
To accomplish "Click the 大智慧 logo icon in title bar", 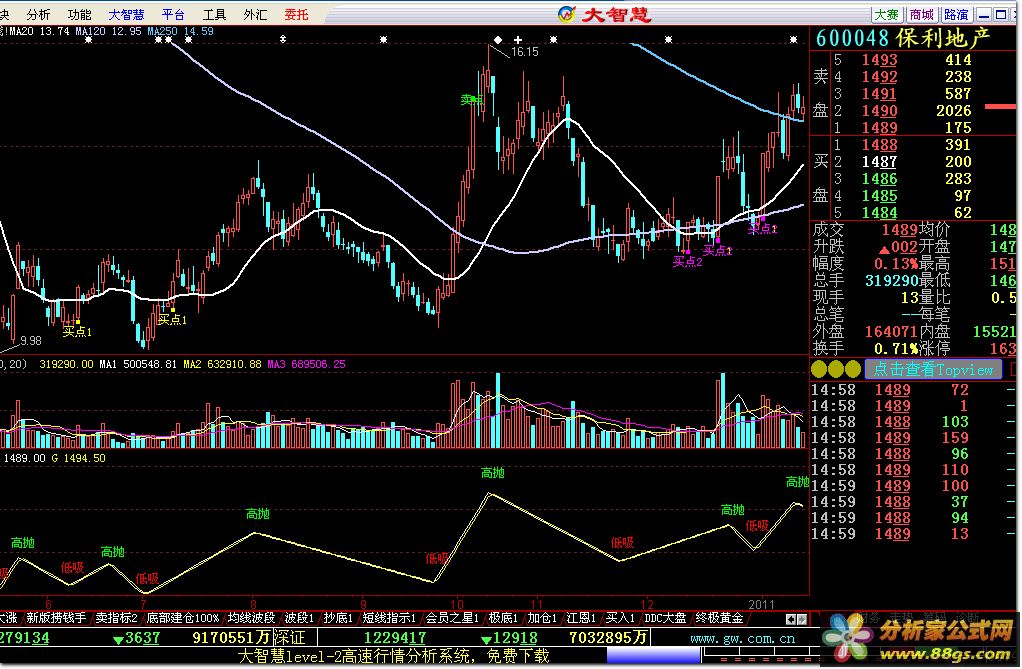I will [x=567, y=14].
